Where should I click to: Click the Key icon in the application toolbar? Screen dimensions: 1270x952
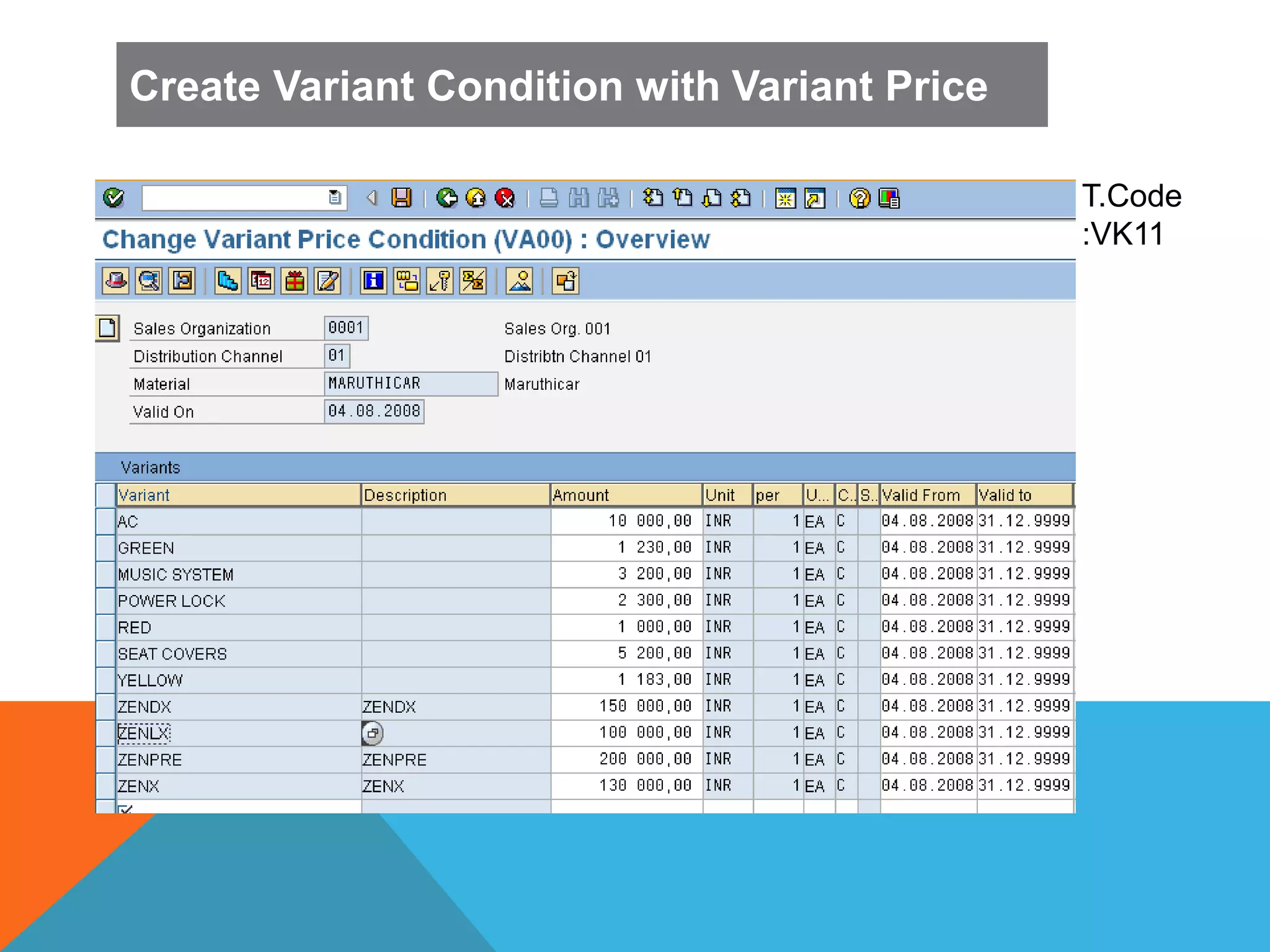pyautogui.click(x=440, y=281)
